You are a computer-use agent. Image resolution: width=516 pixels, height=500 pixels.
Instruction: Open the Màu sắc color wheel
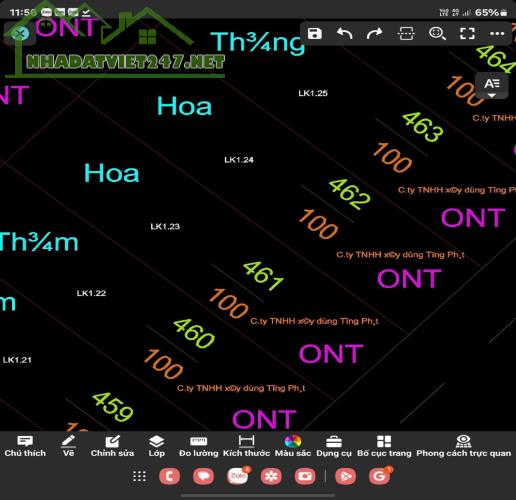point(293,446)
